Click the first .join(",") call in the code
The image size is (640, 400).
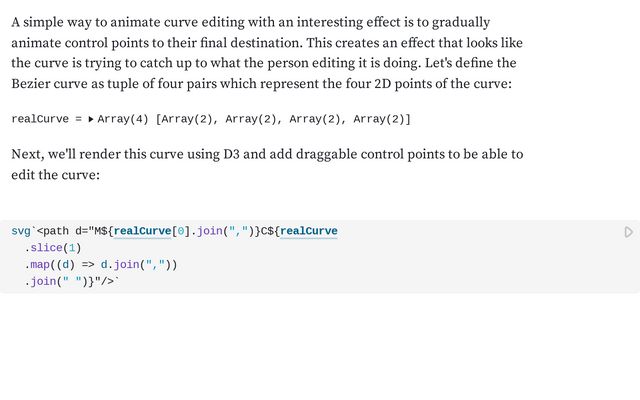pyautogui.click(x=222, y=231)
